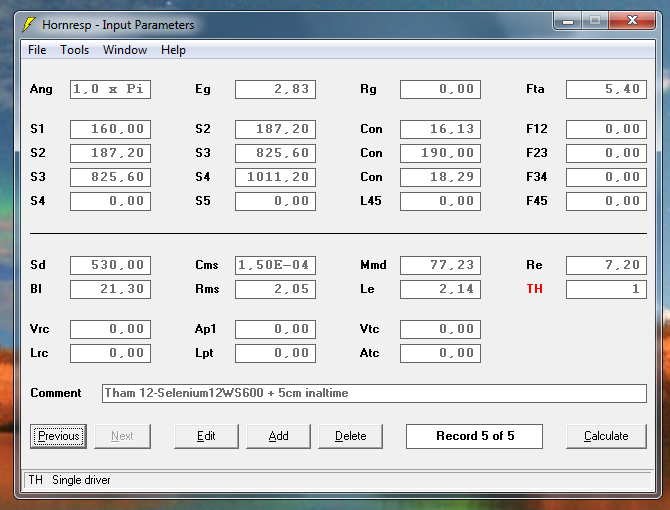The image size is (670, 510).
Task: Click the disabled Next button
Action: (122, 436)
